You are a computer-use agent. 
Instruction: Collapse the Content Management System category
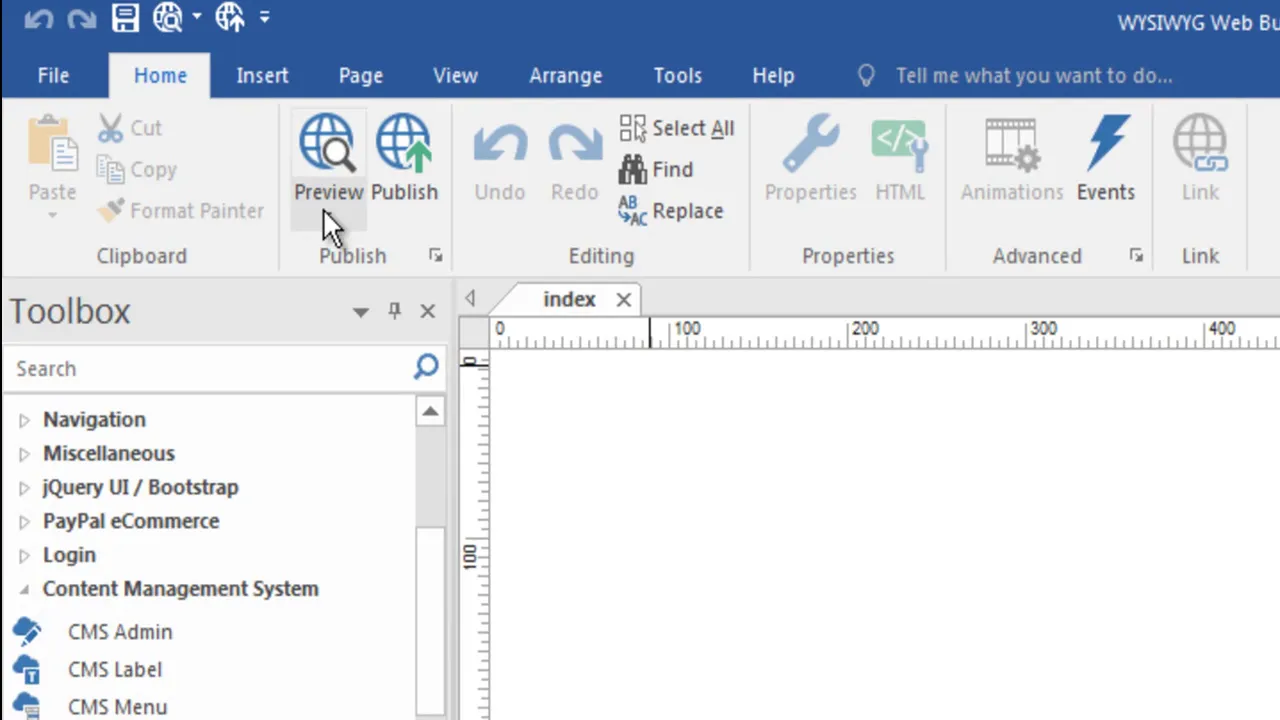[x=25, y=590]
